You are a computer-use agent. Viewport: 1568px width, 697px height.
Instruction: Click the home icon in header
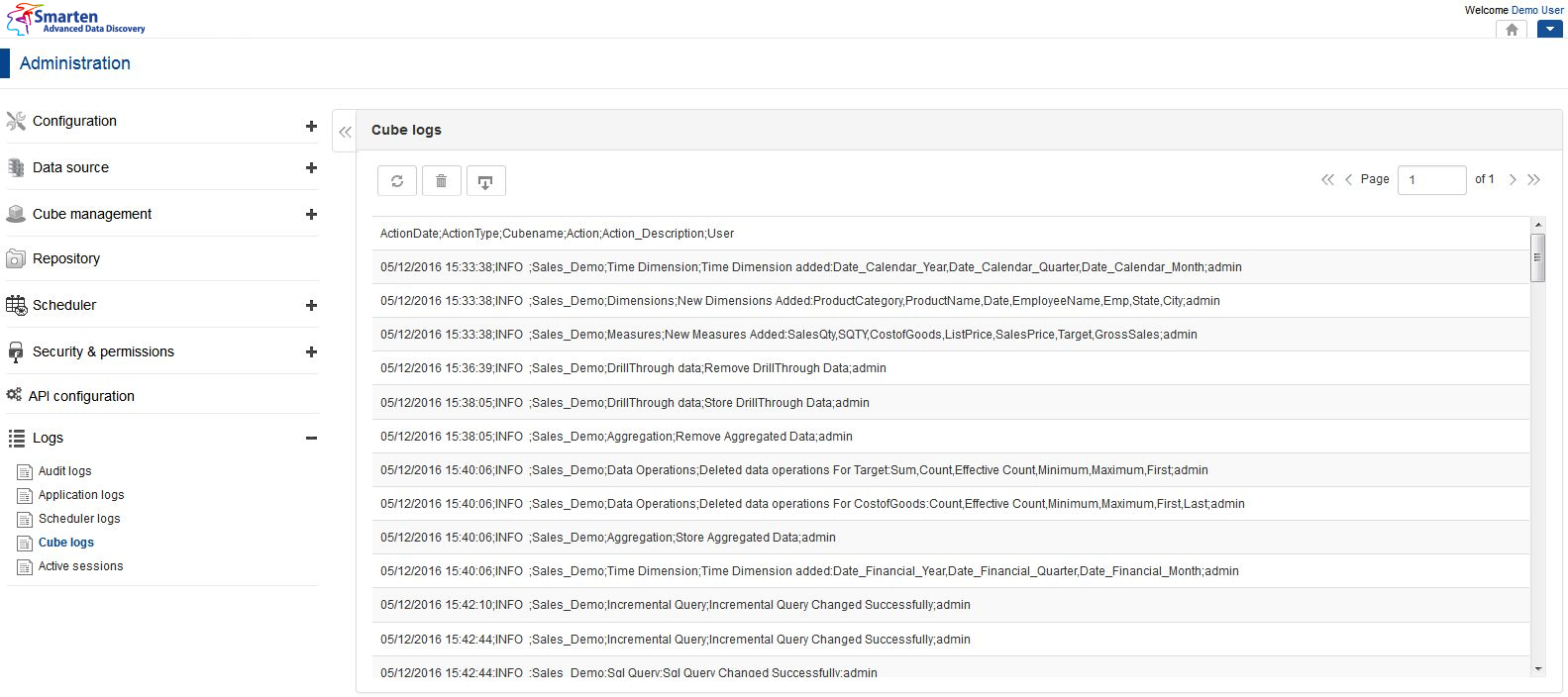click(1512, 30)
